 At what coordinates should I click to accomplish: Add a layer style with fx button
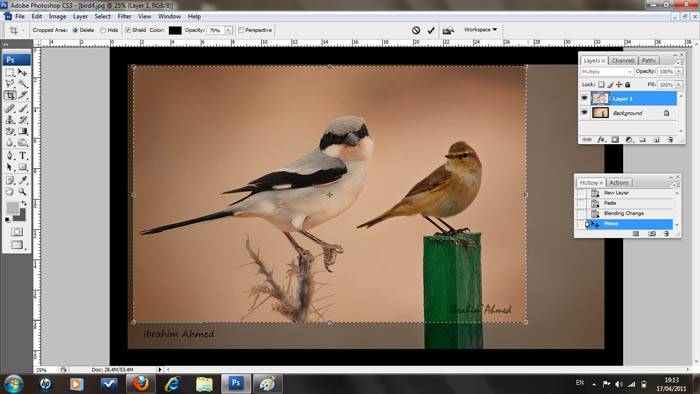[601, 140]
